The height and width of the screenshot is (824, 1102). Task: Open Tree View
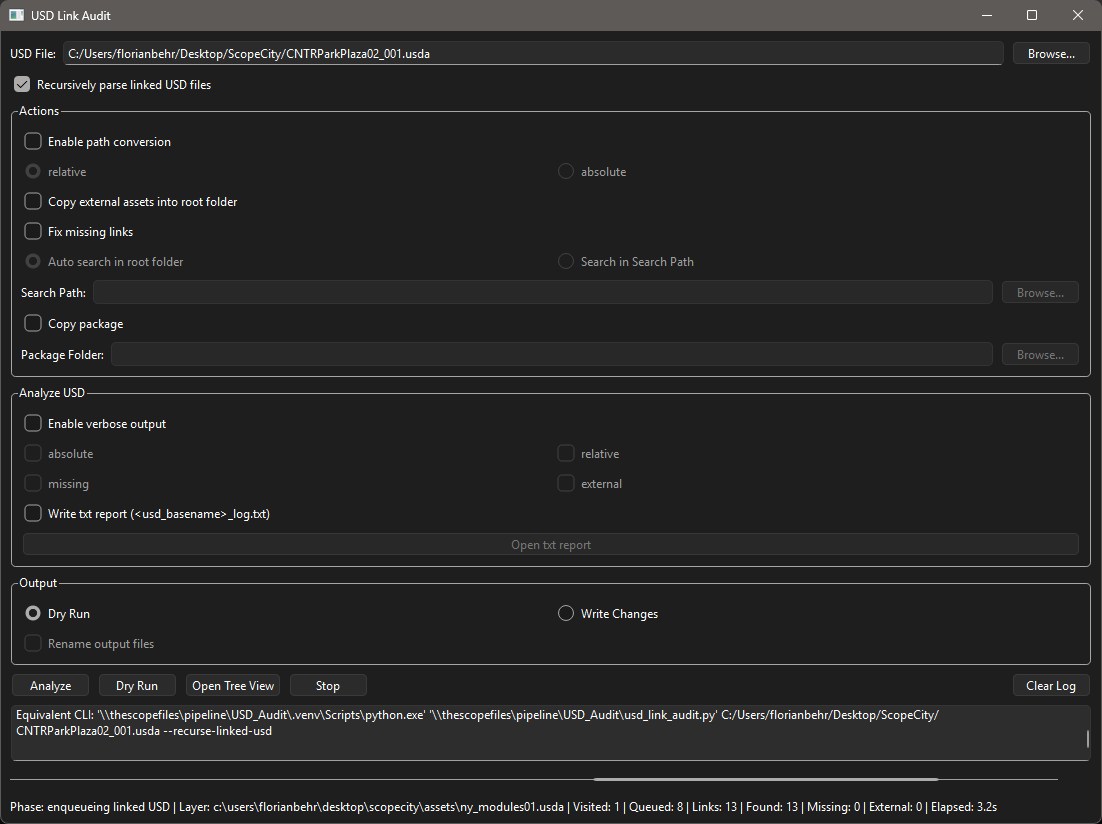[233, 685]
